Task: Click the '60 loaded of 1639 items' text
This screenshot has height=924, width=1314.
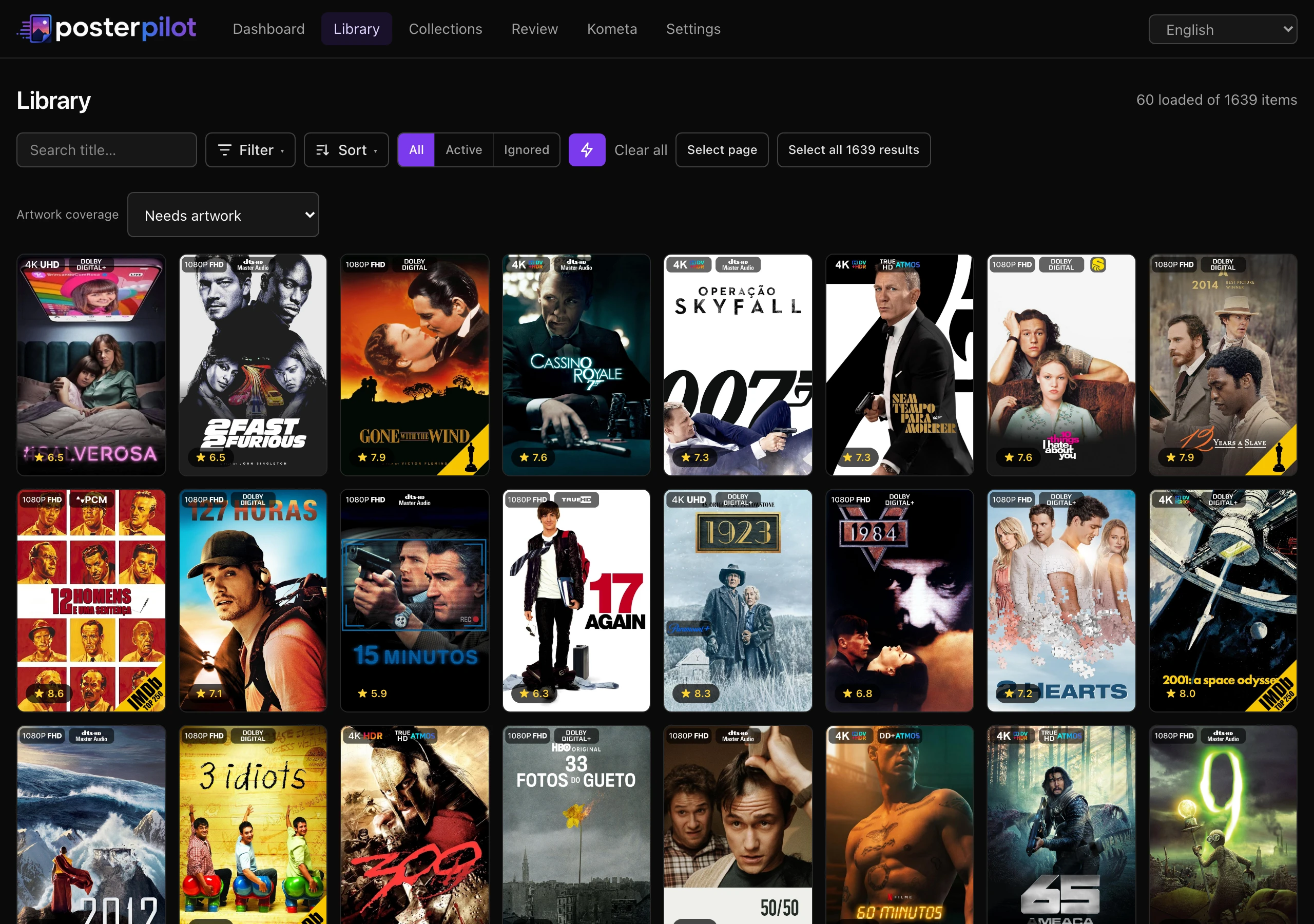Action: coord(1216,100)
